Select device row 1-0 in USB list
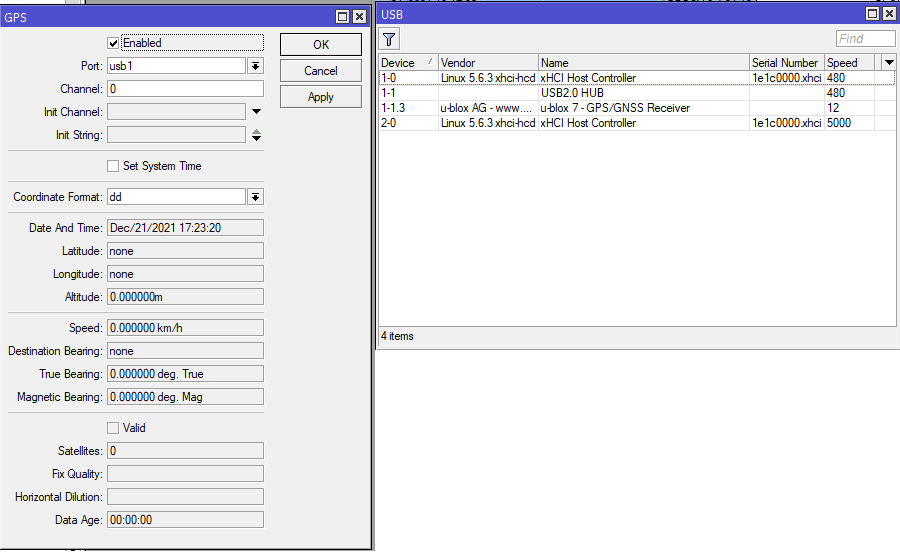Screen dimensions: 900x552 (x=637, y=77)
